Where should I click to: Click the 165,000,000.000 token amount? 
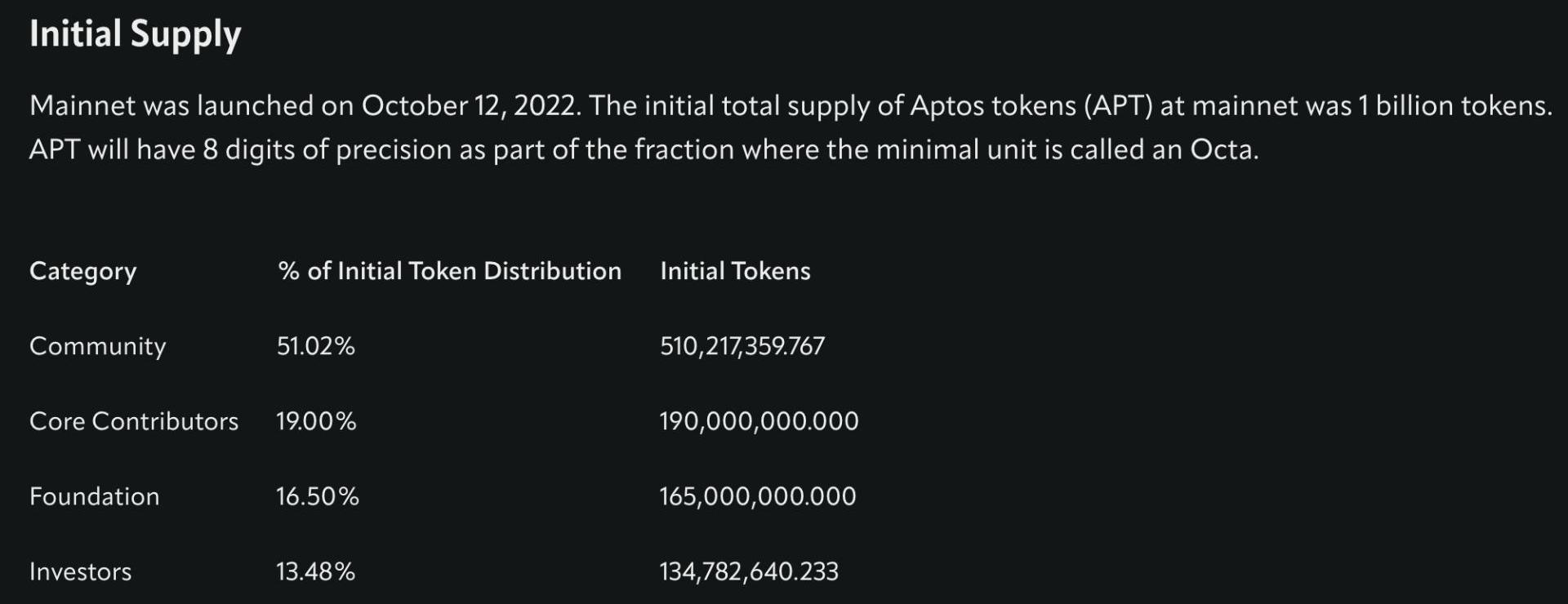click(x=758, y=497)
